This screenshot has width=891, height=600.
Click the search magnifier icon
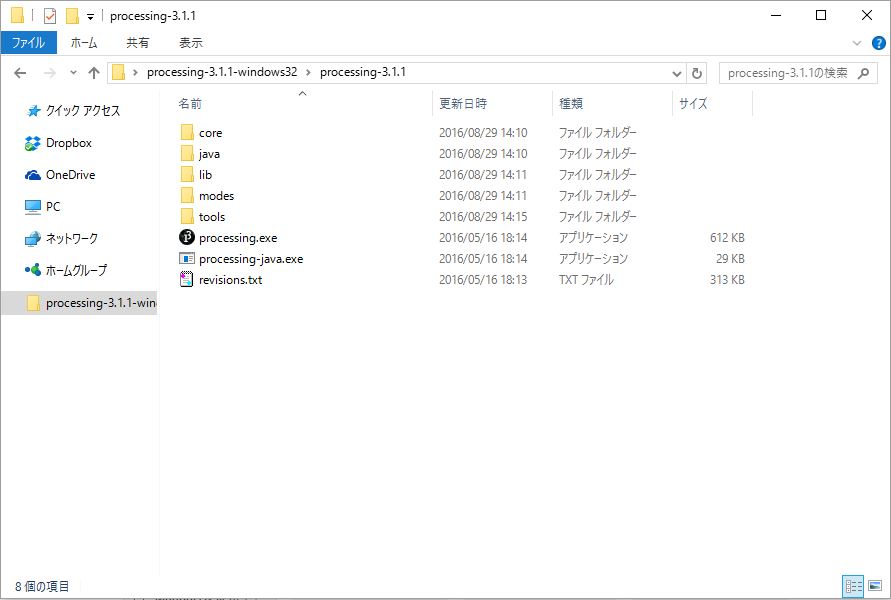pos(864,73)
